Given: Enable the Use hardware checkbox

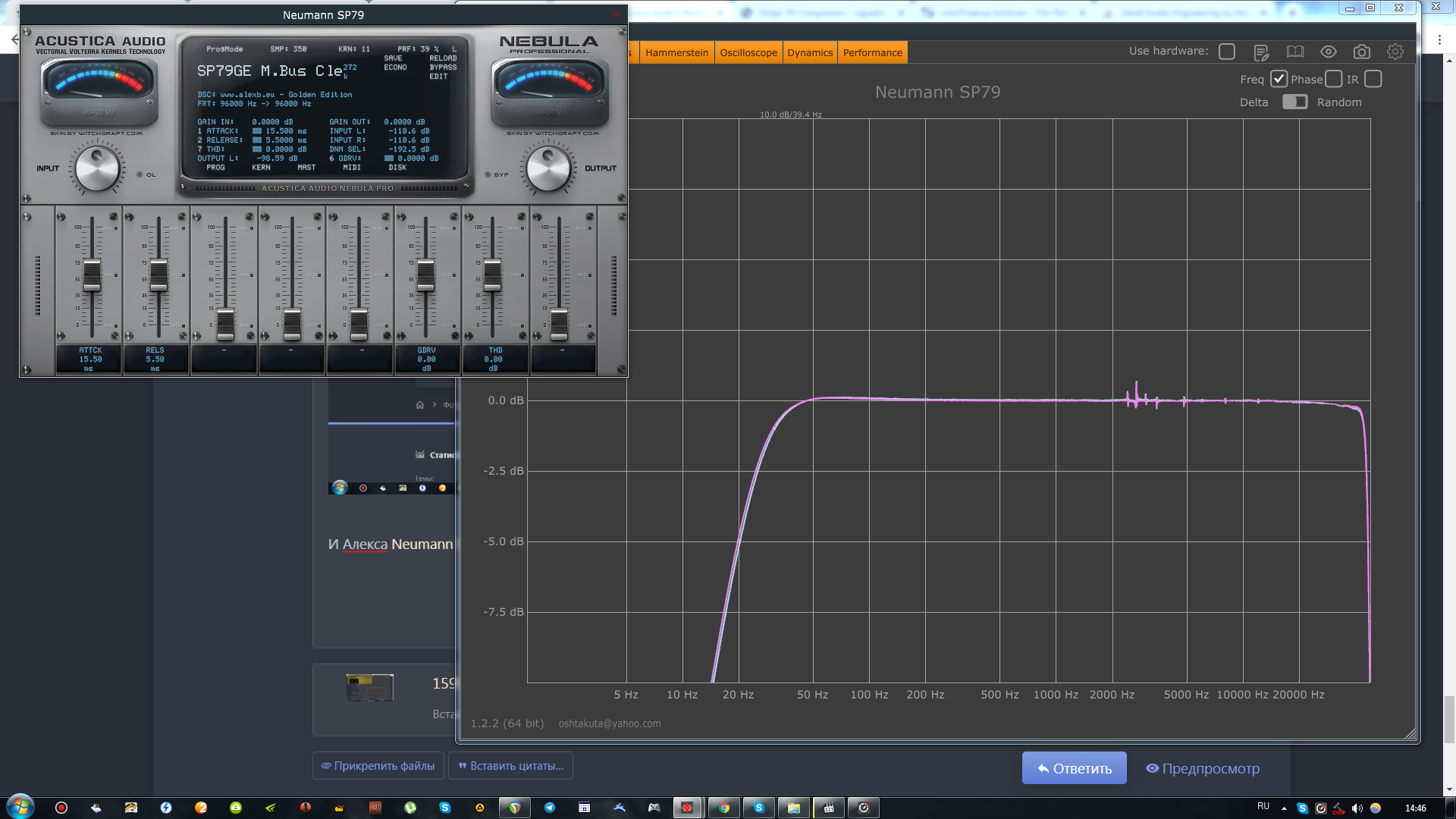Looking at the screenshot, I should point(1227,52).
